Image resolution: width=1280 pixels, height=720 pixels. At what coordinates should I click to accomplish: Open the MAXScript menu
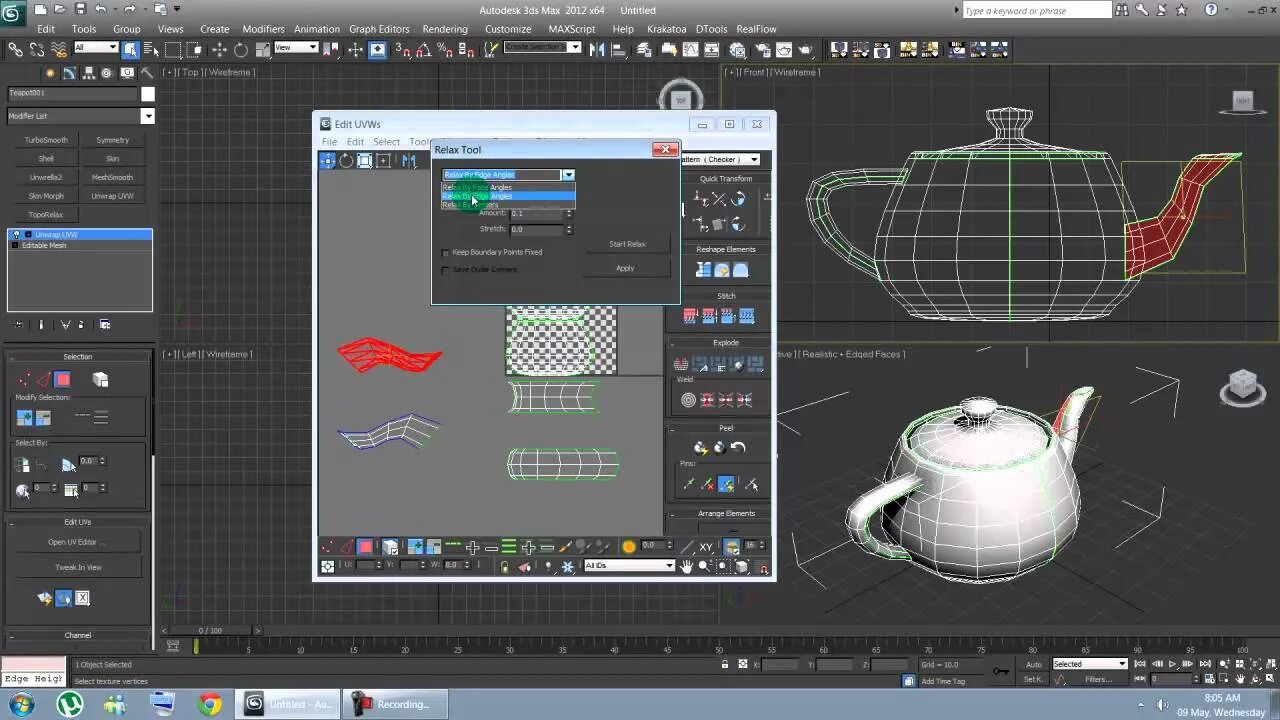coord(572,29)
